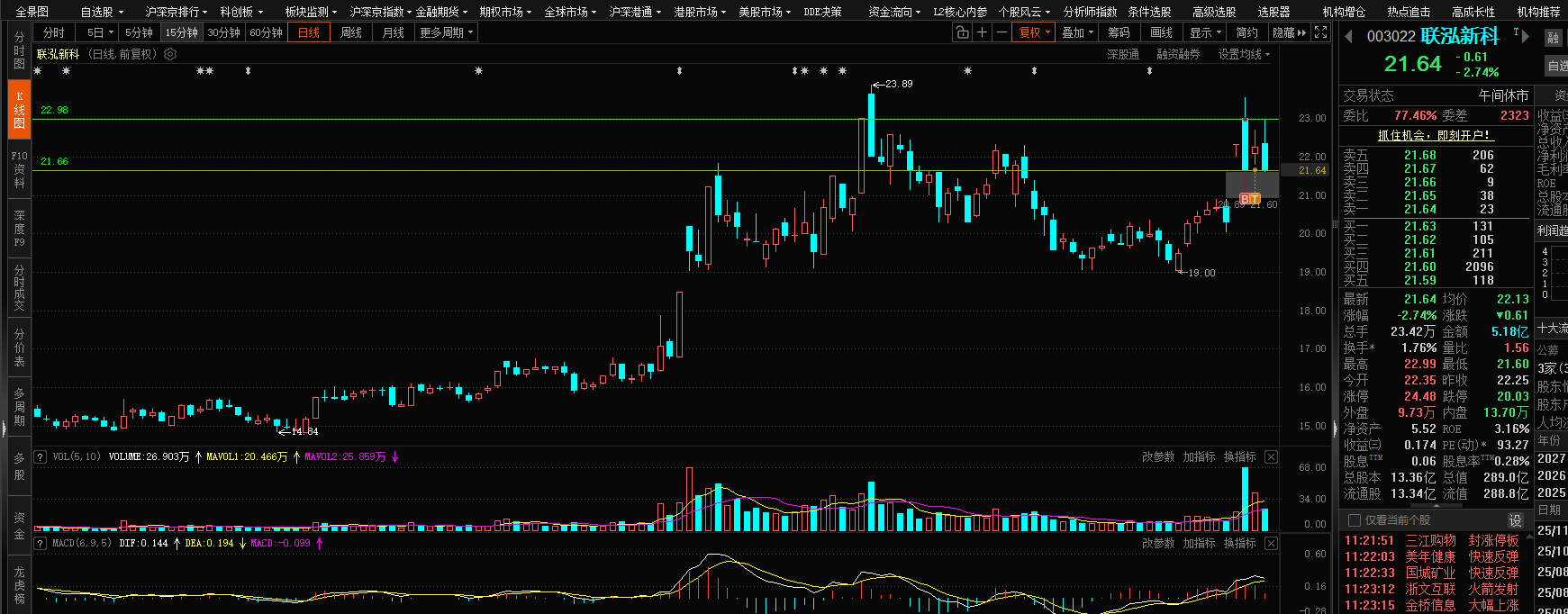Open 多股 view in the sidebar

pyautogui.click(x=19, y=466)
